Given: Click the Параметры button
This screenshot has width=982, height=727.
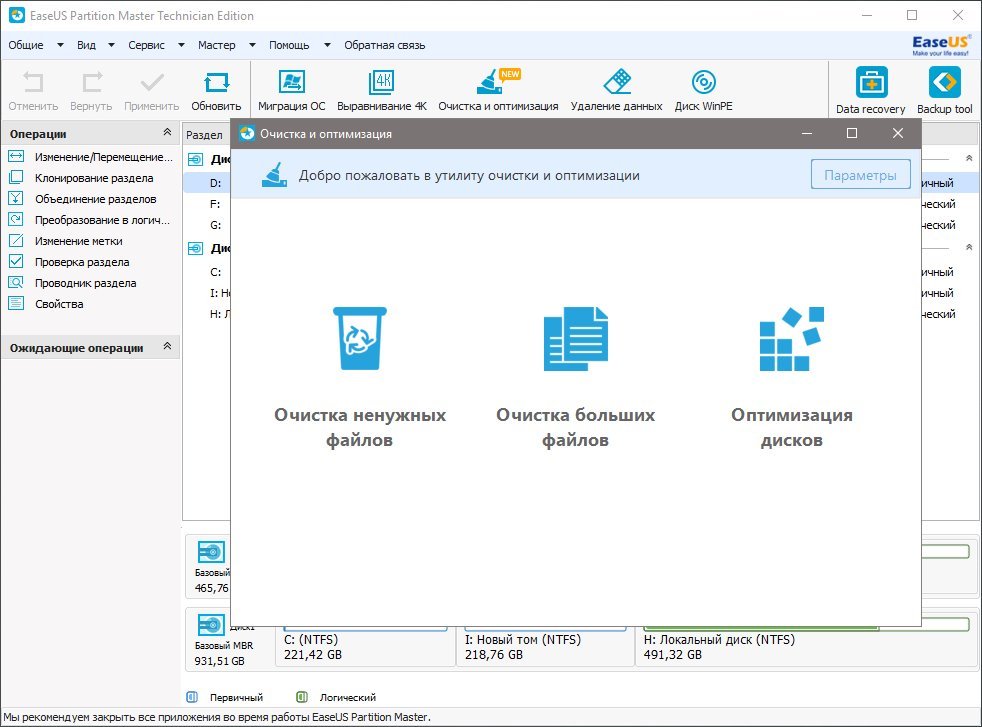Looking at the screenshot, I should click(860, 175).
